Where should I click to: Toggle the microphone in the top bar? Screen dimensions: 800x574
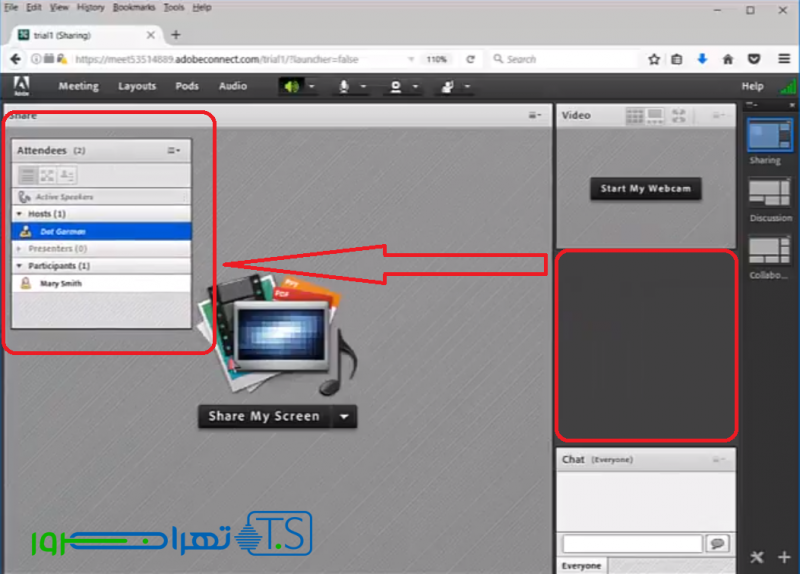click(343, 87)
